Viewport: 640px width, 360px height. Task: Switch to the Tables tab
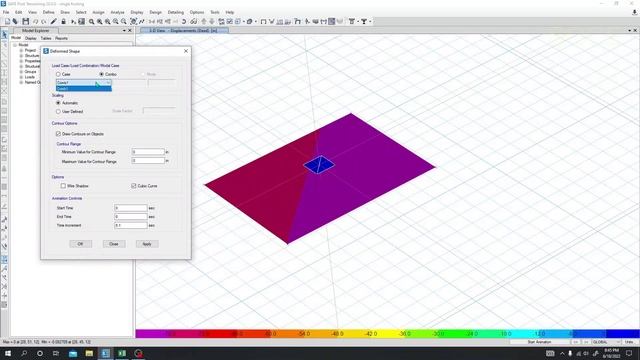click(46, 38)
